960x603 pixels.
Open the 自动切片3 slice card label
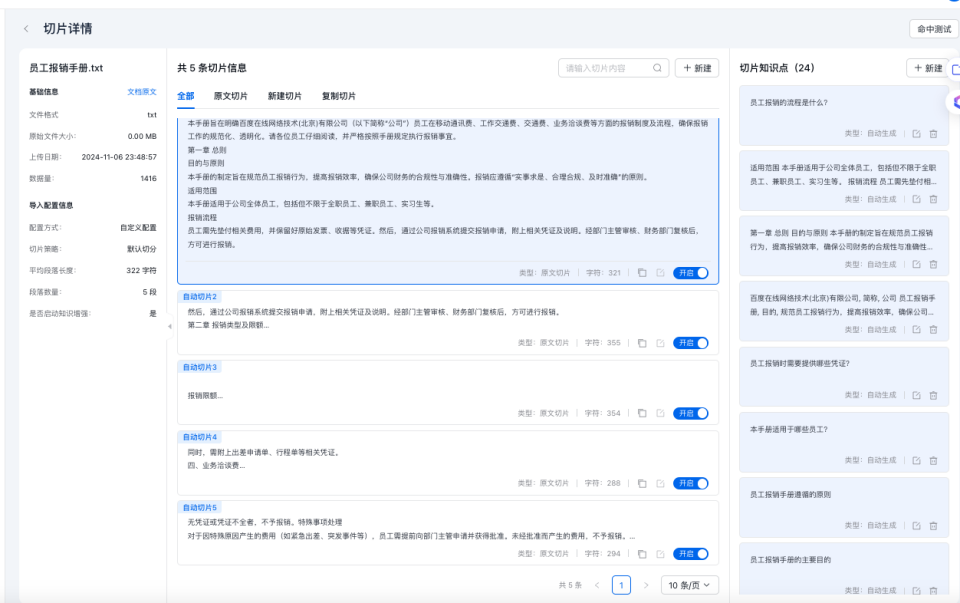pyautogui.click(x=200, y=367)
